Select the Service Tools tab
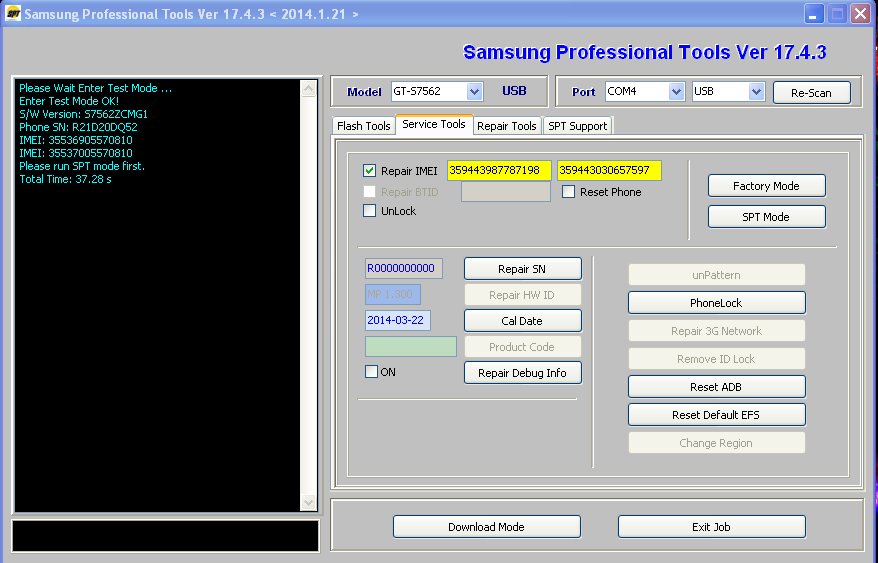This screenshot has height=563, width=878. point(434,124)
